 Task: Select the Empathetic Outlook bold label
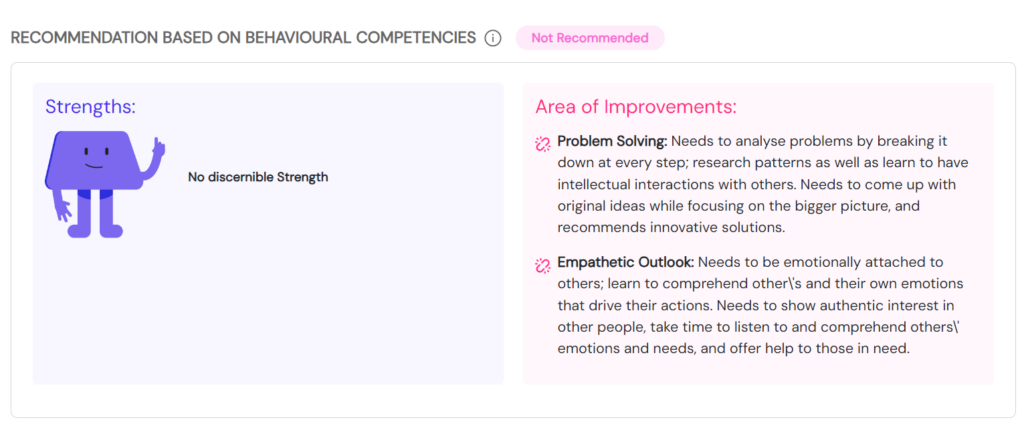pos(626,263)
